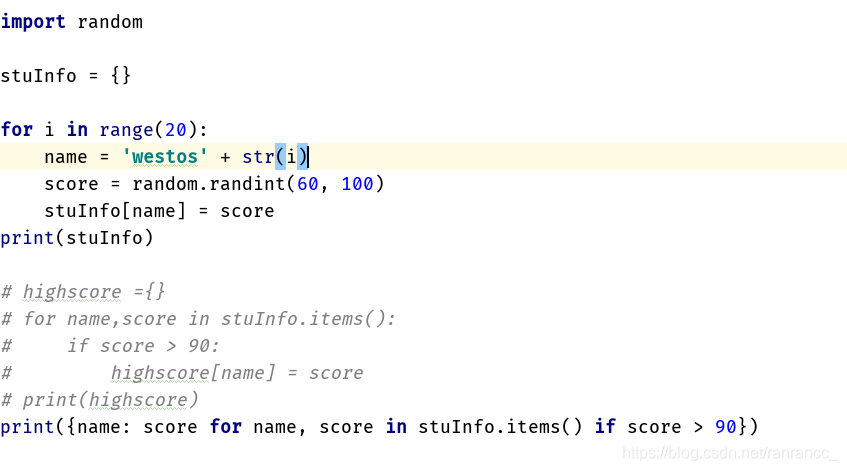Click the comment 'for name,score in stuInfo.items():'

click(x=209, y=319)
